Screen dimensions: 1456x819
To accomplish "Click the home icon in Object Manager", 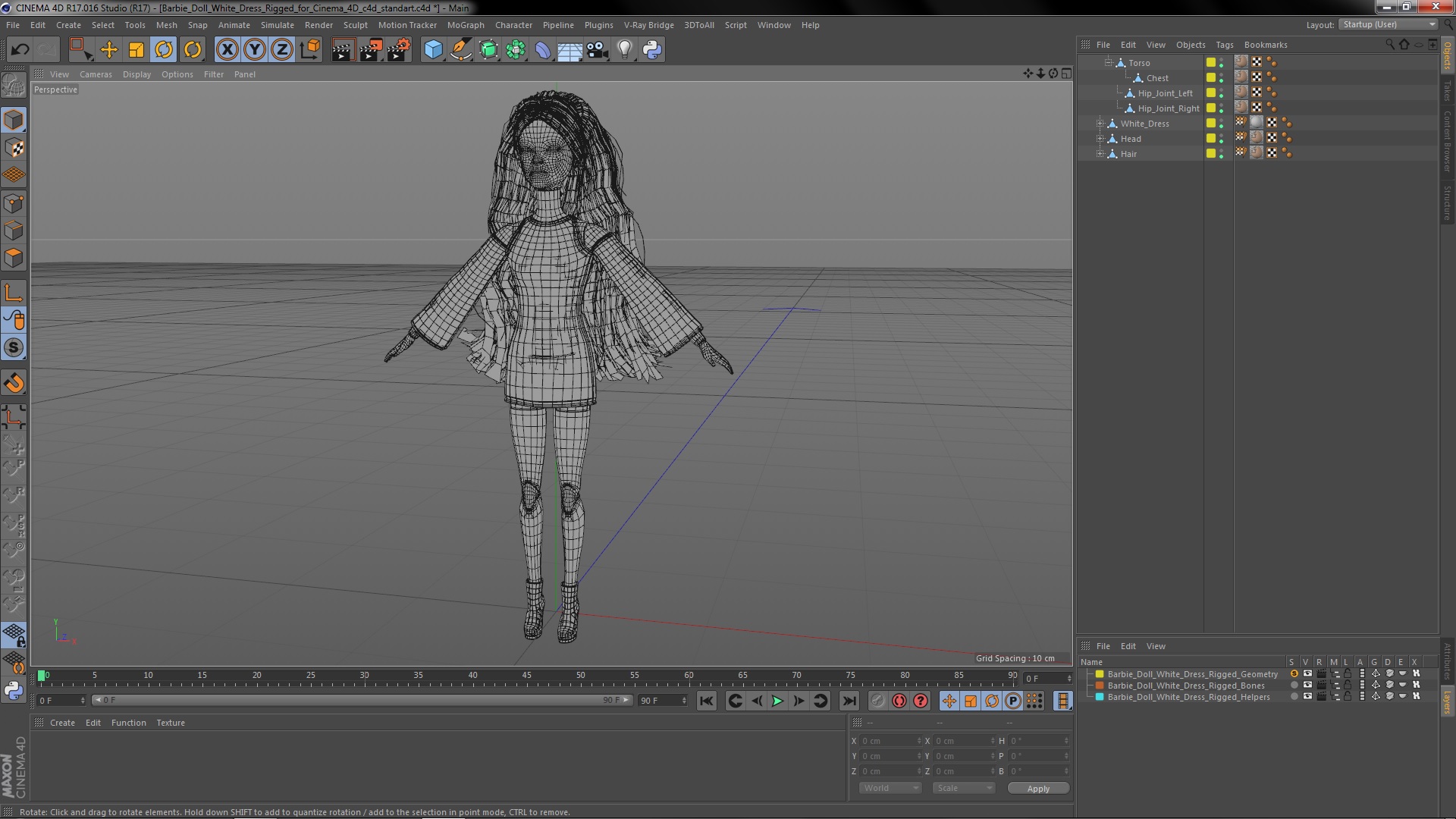I will [1404, 45].
